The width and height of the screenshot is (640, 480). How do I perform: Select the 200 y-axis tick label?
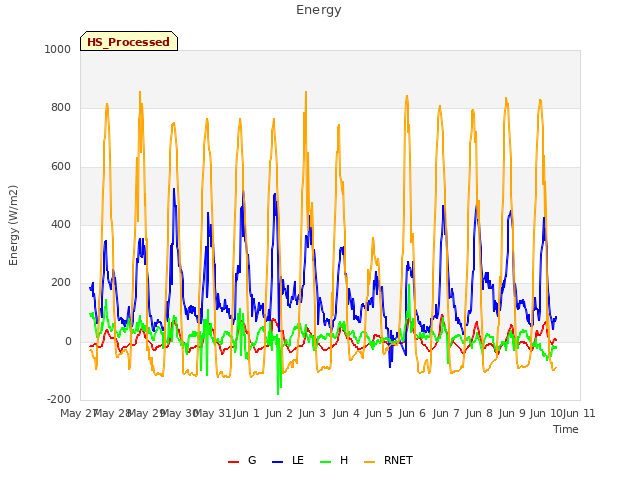(61, 282)
